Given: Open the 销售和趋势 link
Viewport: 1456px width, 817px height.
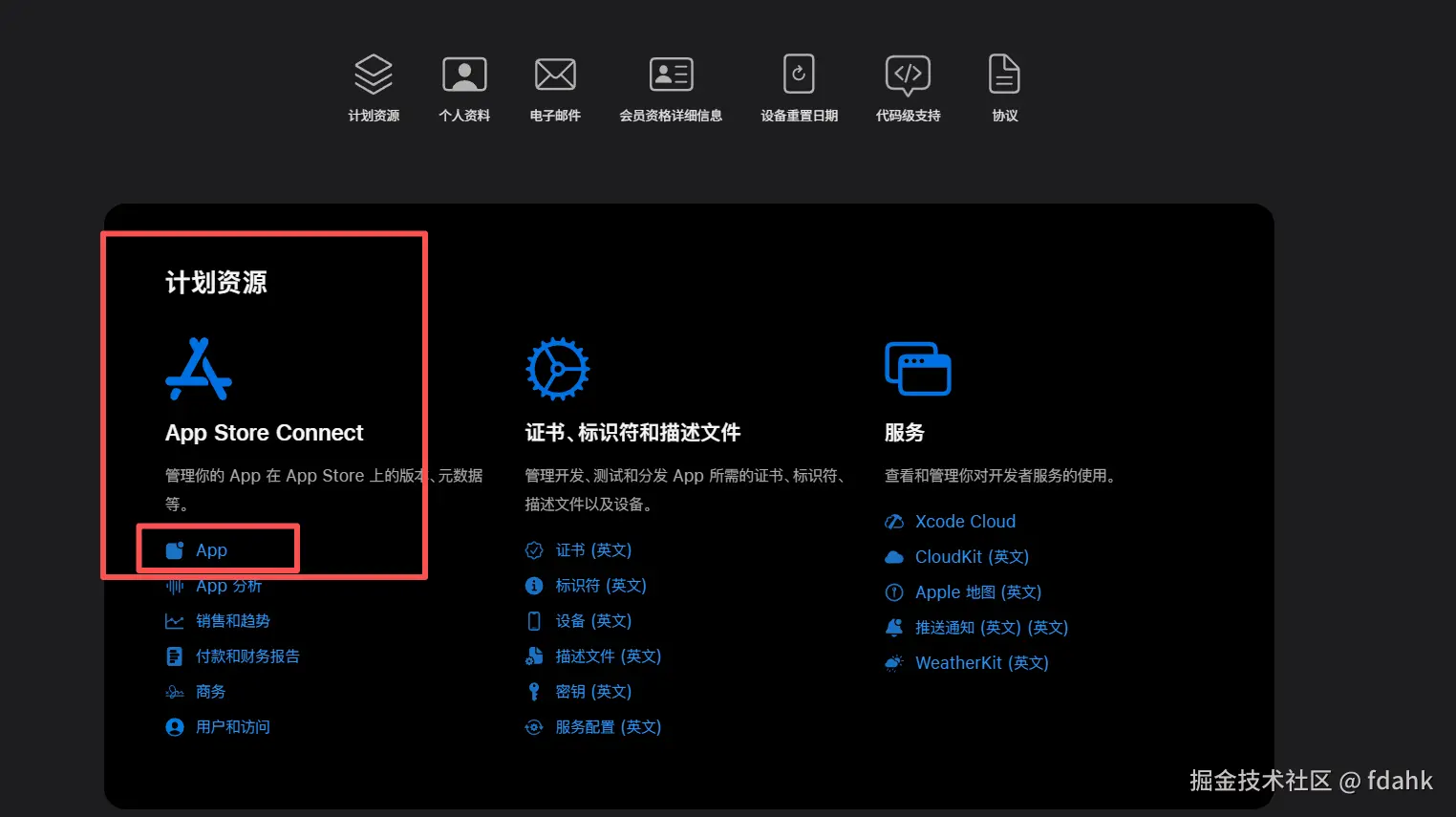Looking at the screenshot, I should 233,621.
